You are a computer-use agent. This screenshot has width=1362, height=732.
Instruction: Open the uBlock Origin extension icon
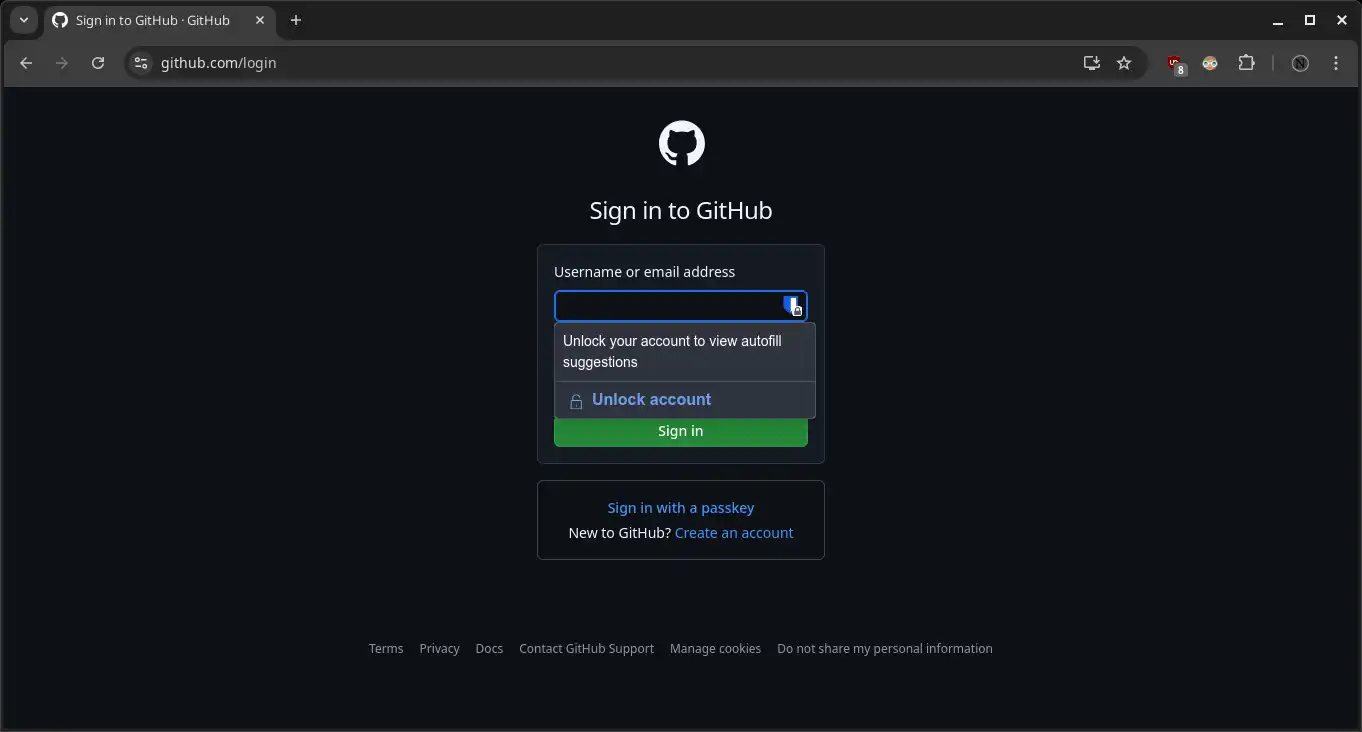click(x=1175, y=64)
